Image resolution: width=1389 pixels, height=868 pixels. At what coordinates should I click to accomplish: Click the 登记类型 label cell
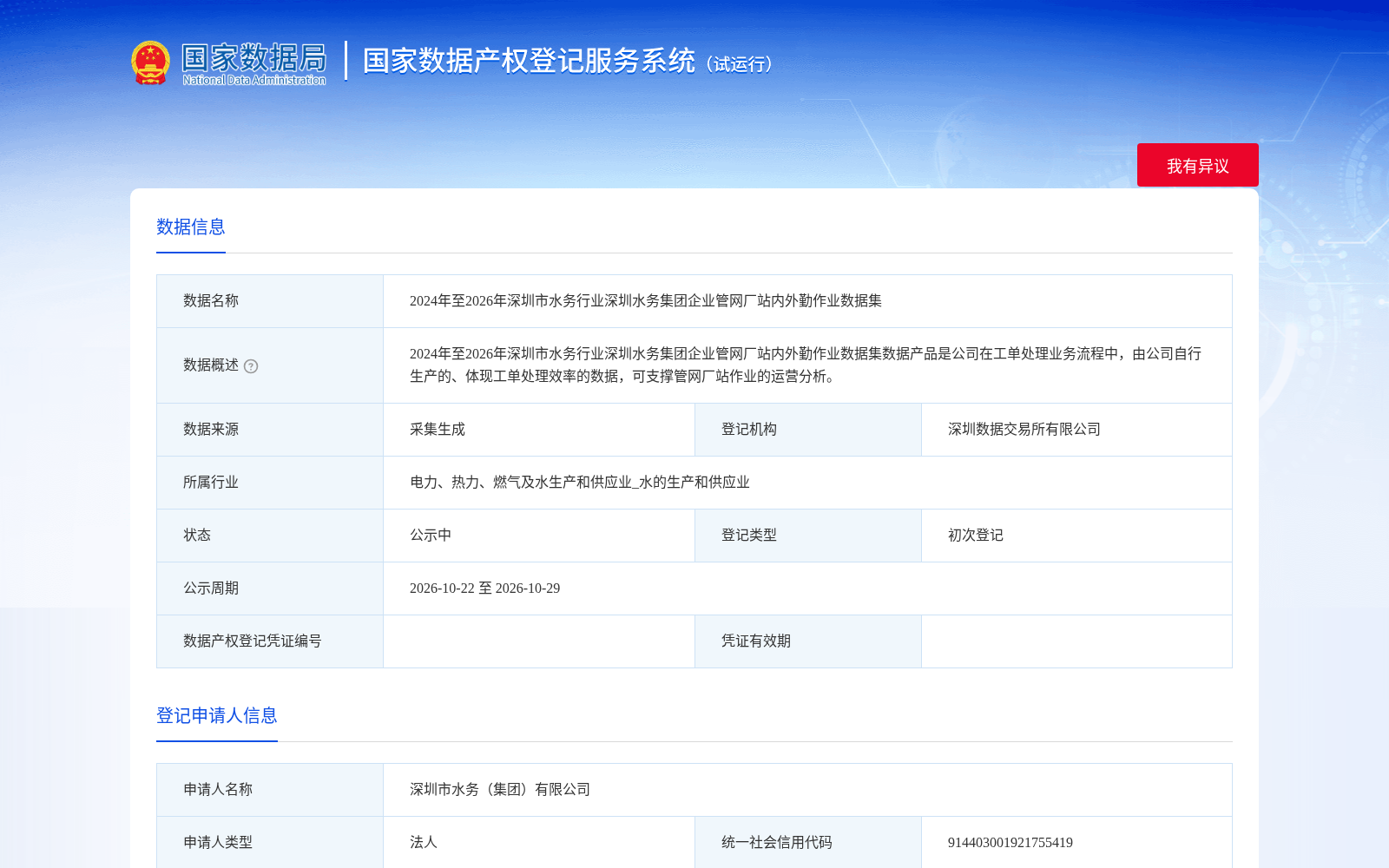[808, 536]
